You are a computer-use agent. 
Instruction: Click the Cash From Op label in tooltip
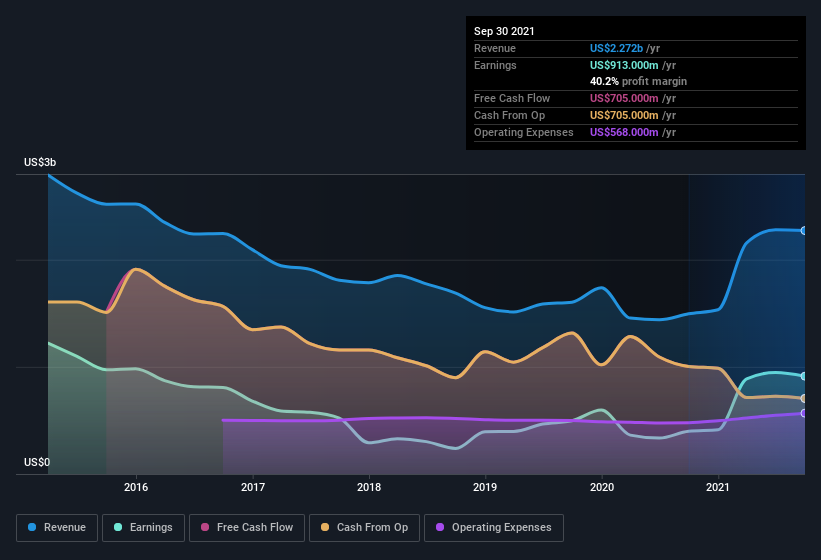[x=509, y=115]
